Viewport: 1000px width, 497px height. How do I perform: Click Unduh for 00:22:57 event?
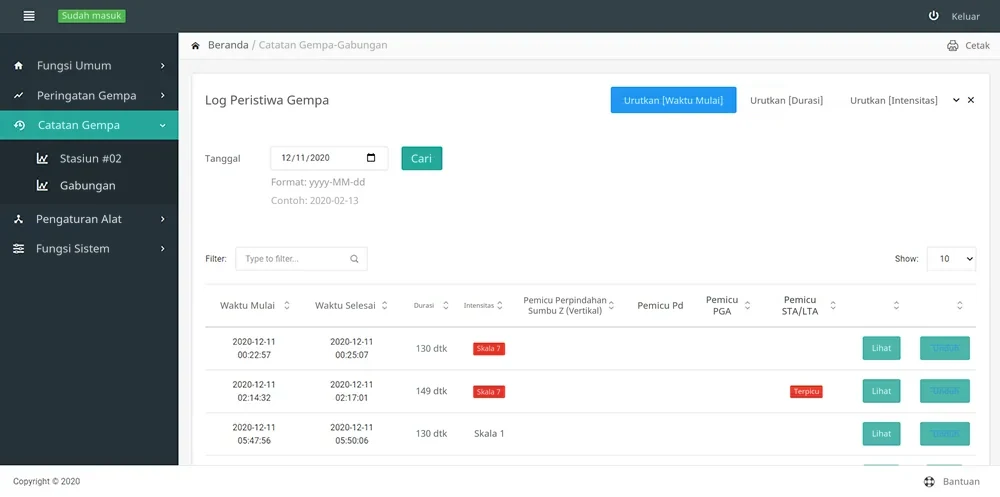[945, 348]
